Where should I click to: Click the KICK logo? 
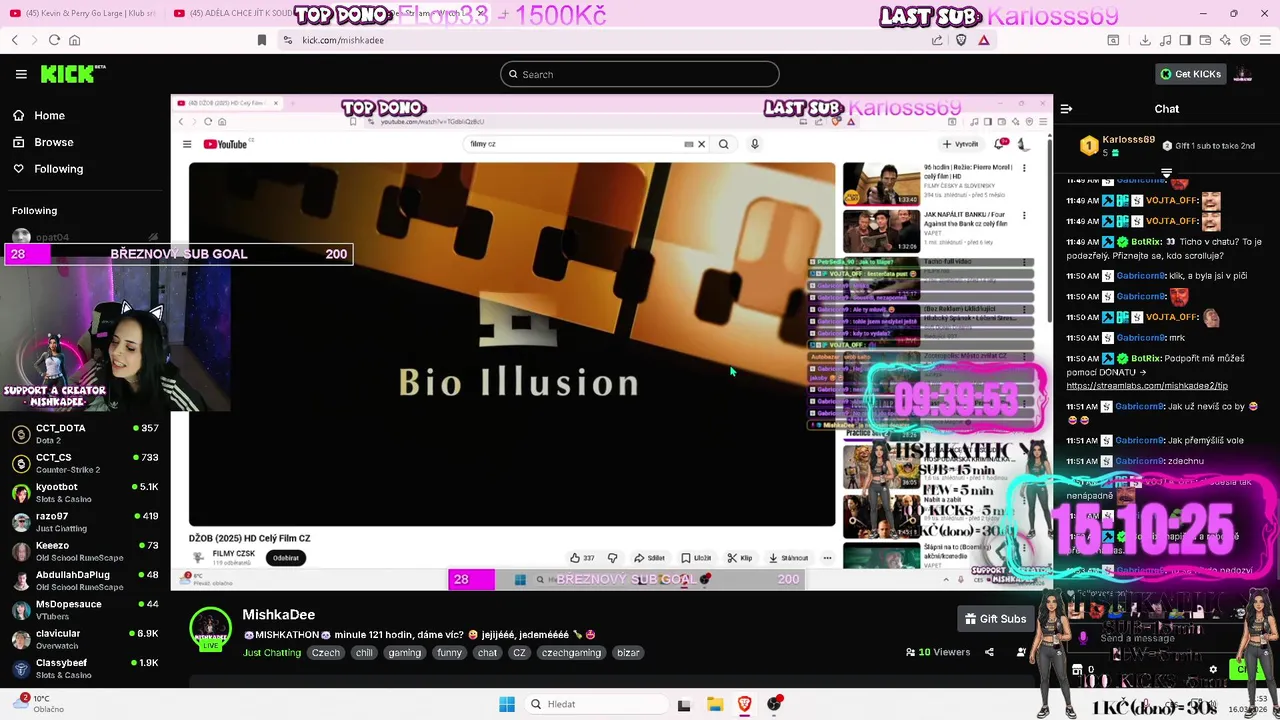point(72,74)
